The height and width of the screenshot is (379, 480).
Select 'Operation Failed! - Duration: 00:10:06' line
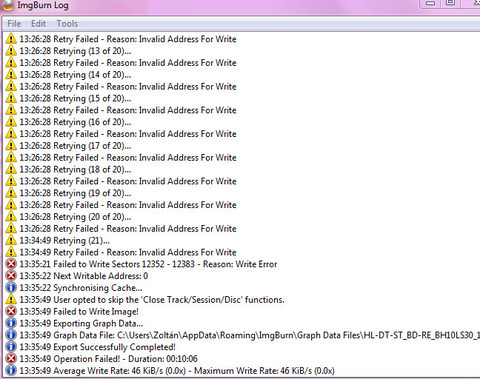click(x=109, y=359)
